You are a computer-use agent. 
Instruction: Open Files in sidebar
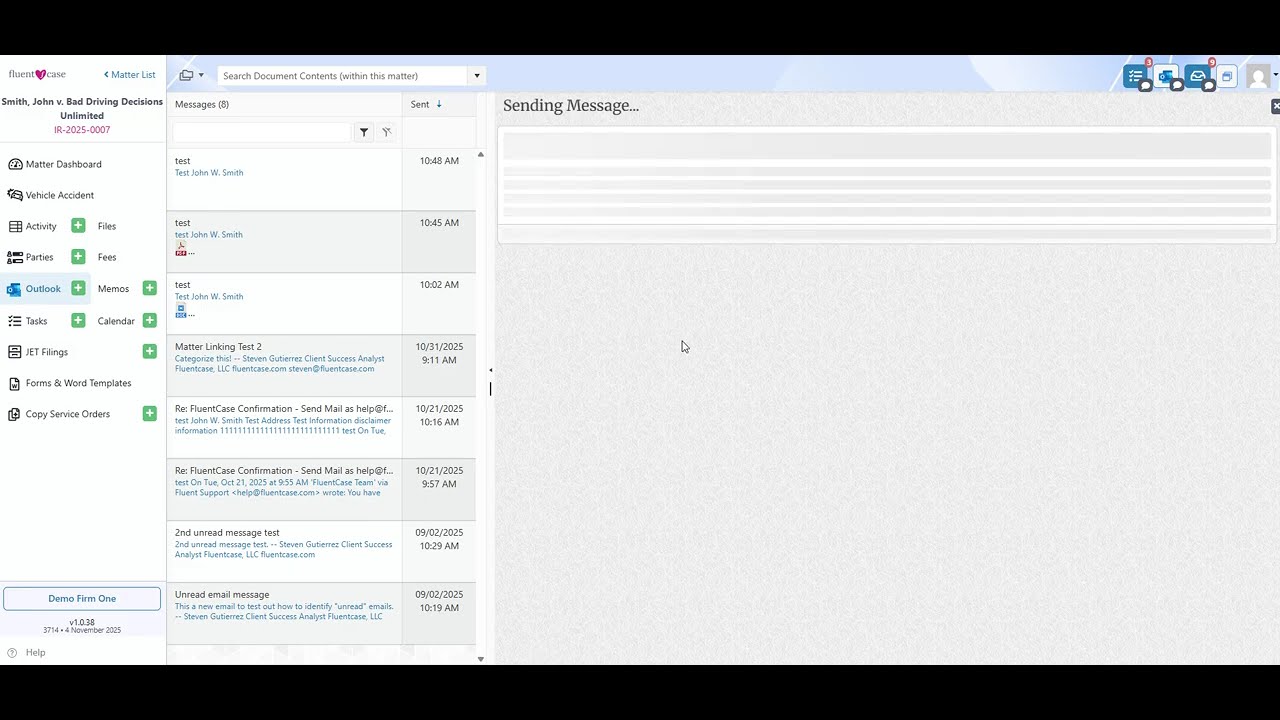pos(107,226)
